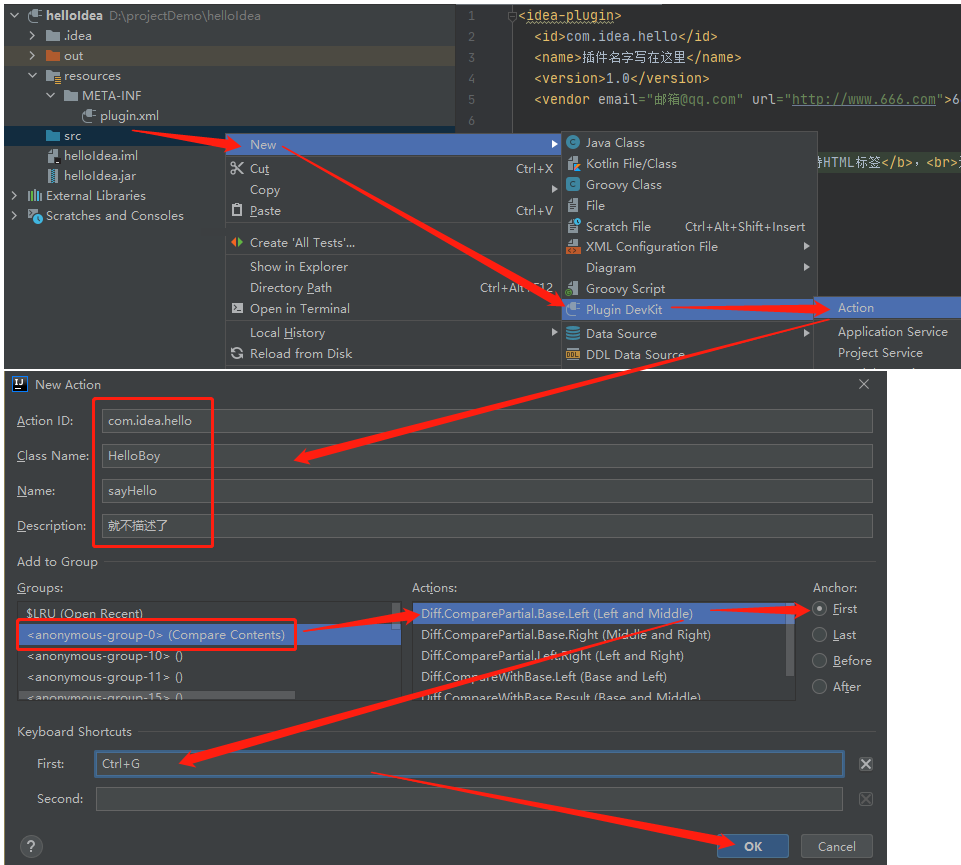This screenshot has width=961, height=865.
Task: Choose Directory Path menu entry
Action: coord(393,288)
